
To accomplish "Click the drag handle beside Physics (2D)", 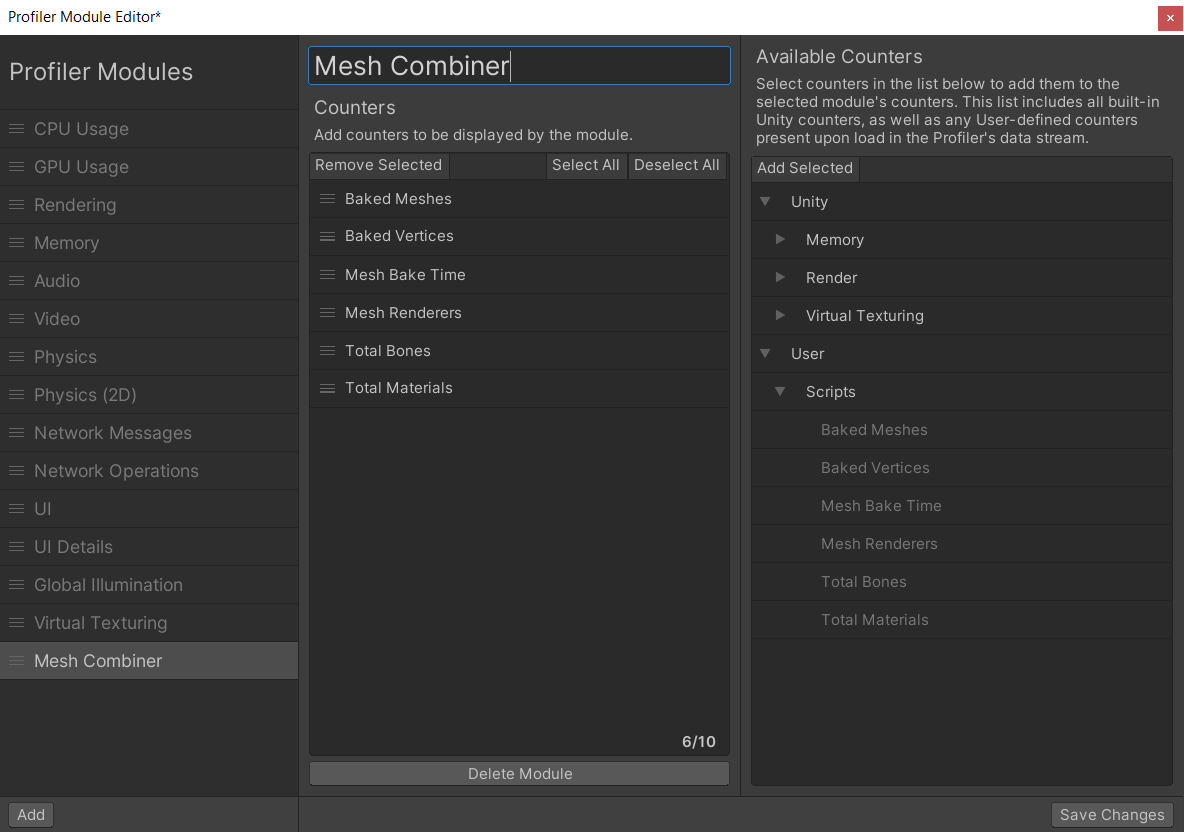I will [16, 395].
